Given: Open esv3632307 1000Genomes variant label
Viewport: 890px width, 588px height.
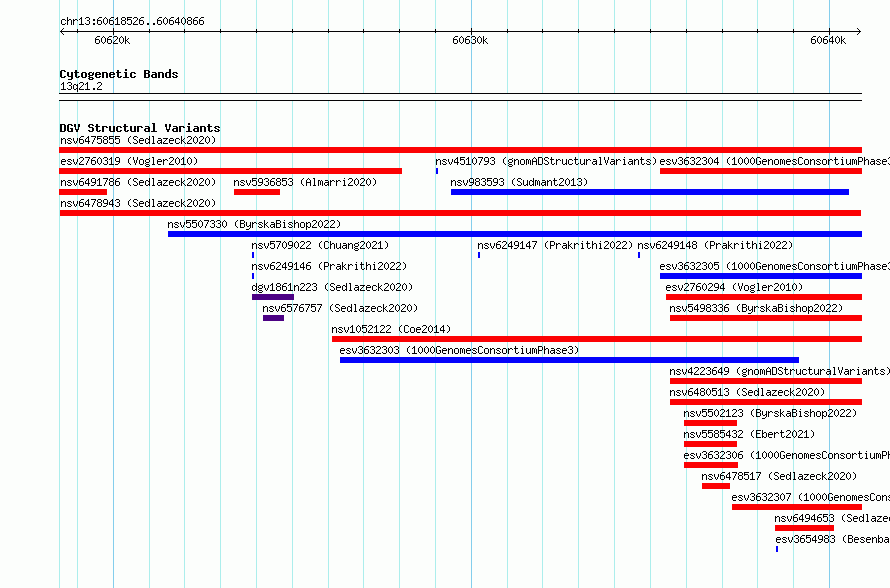Looking at the screenshot, I should click(x=811, y=497).
